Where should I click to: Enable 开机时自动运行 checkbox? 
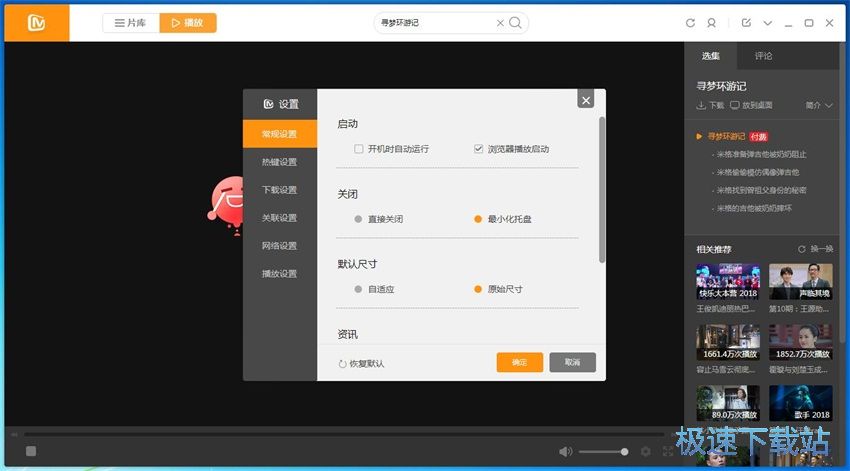pyautogui.click(x=358, y=149)
